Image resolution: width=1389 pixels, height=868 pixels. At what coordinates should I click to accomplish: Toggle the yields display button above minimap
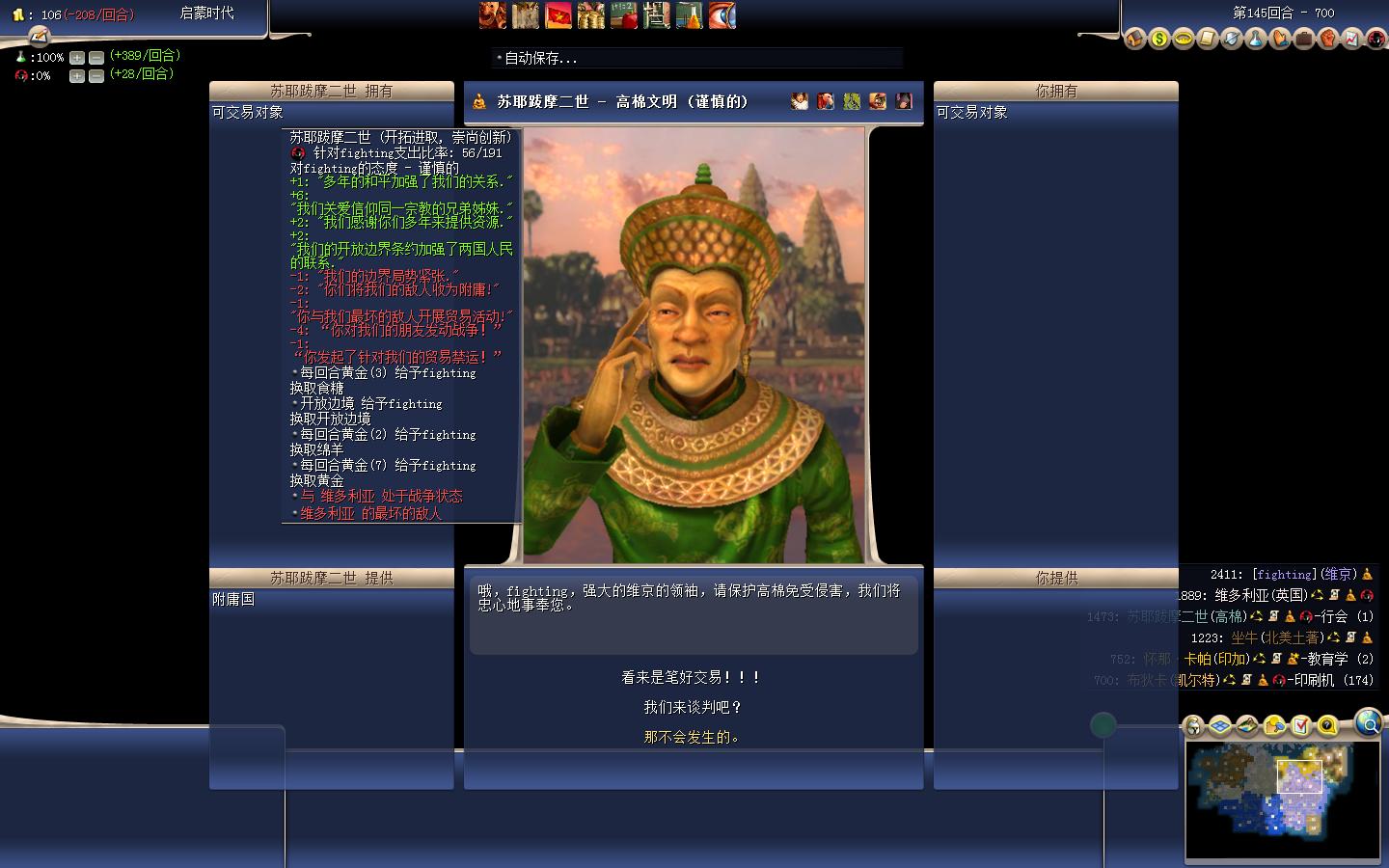click(x=1274, y=725)
